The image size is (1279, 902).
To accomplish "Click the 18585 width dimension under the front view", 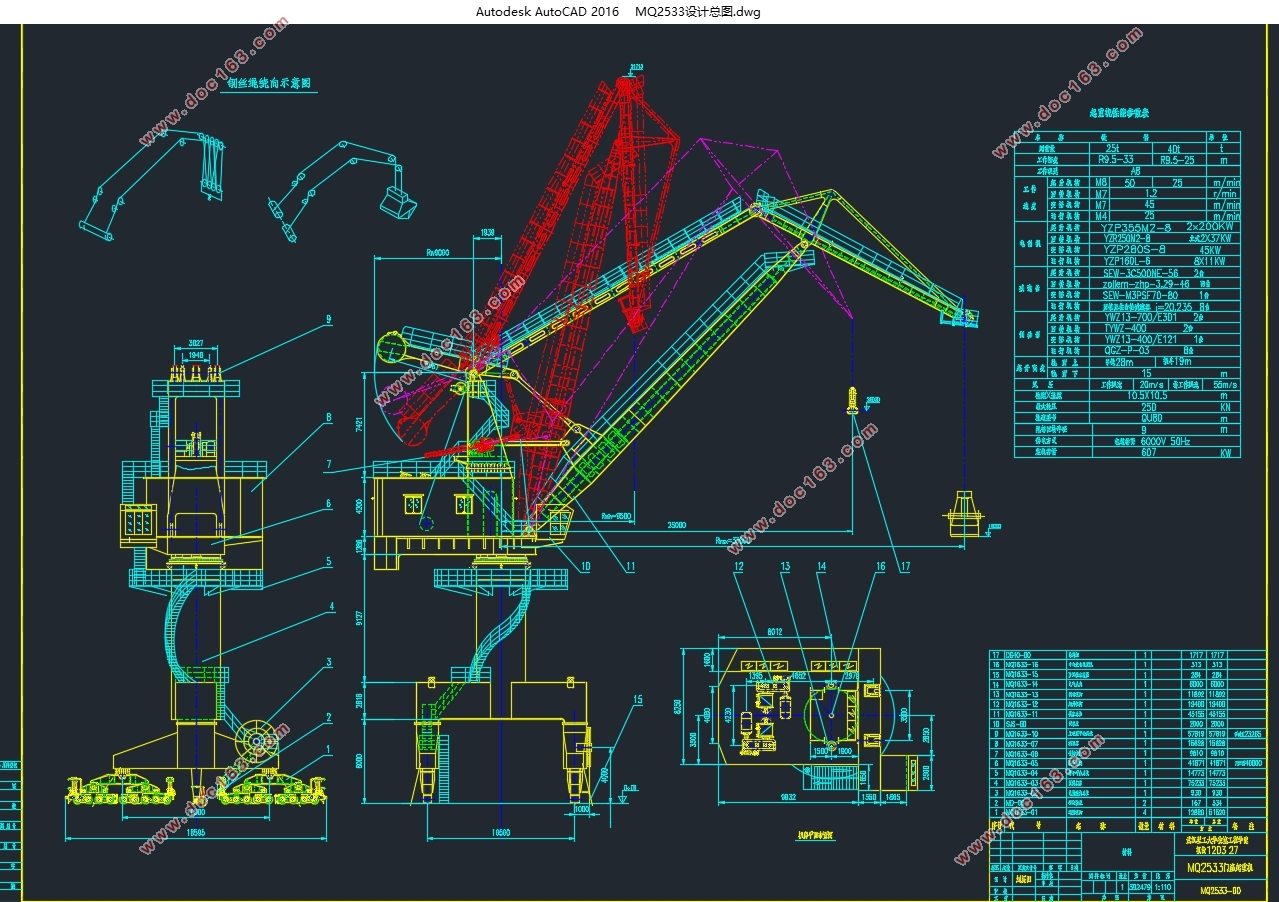I will (x=196, y=832).
